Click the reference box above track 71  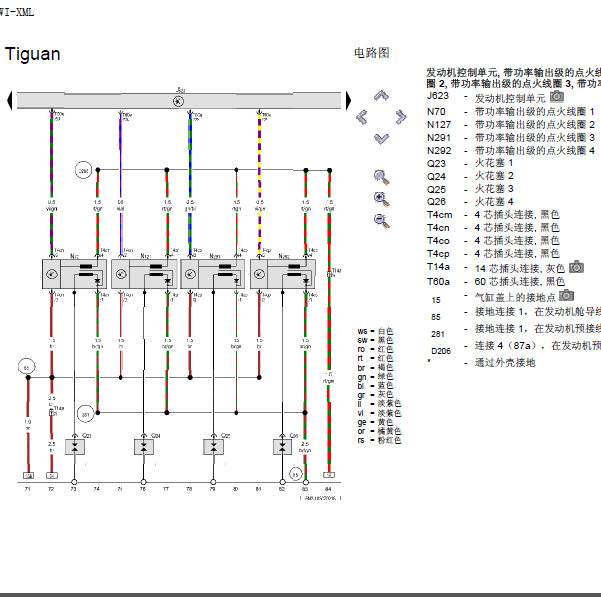click(28, 476)
